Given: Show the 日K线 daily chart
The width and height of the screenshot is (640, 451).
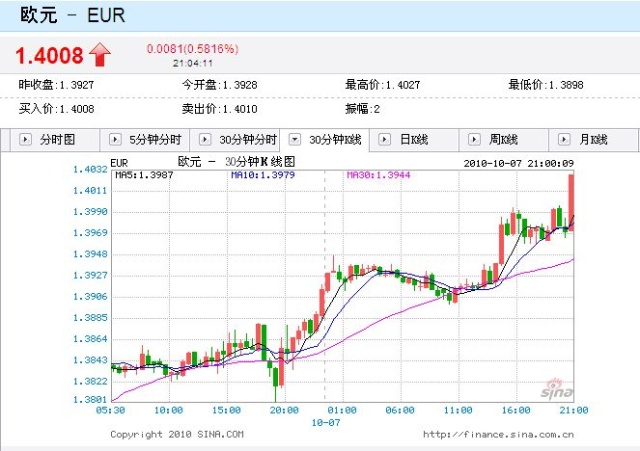Looking at the screenshot, I should click(413, 140).
